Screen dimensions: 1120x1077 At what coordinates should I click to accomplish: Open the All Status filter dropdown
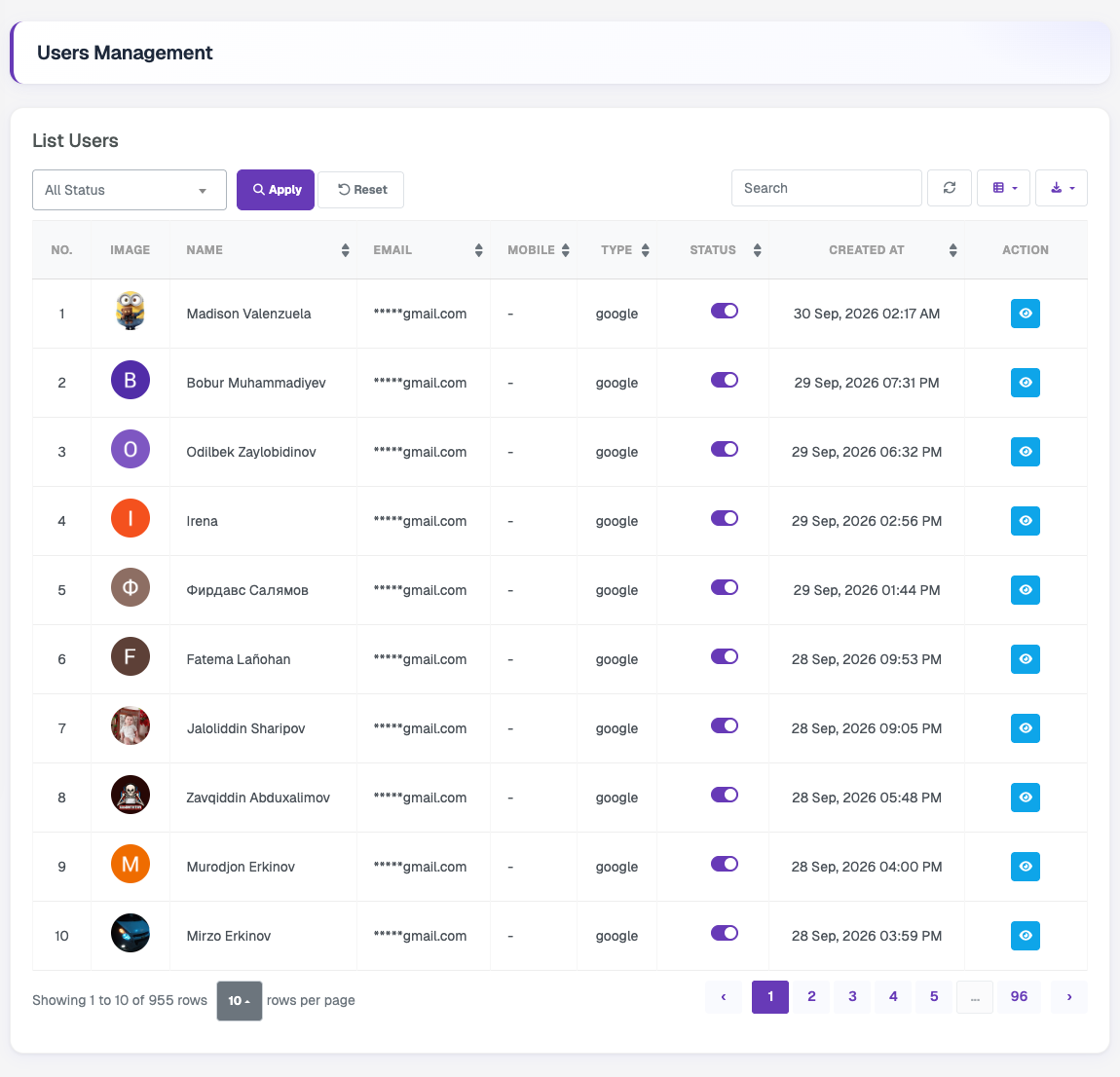[130, 190]
